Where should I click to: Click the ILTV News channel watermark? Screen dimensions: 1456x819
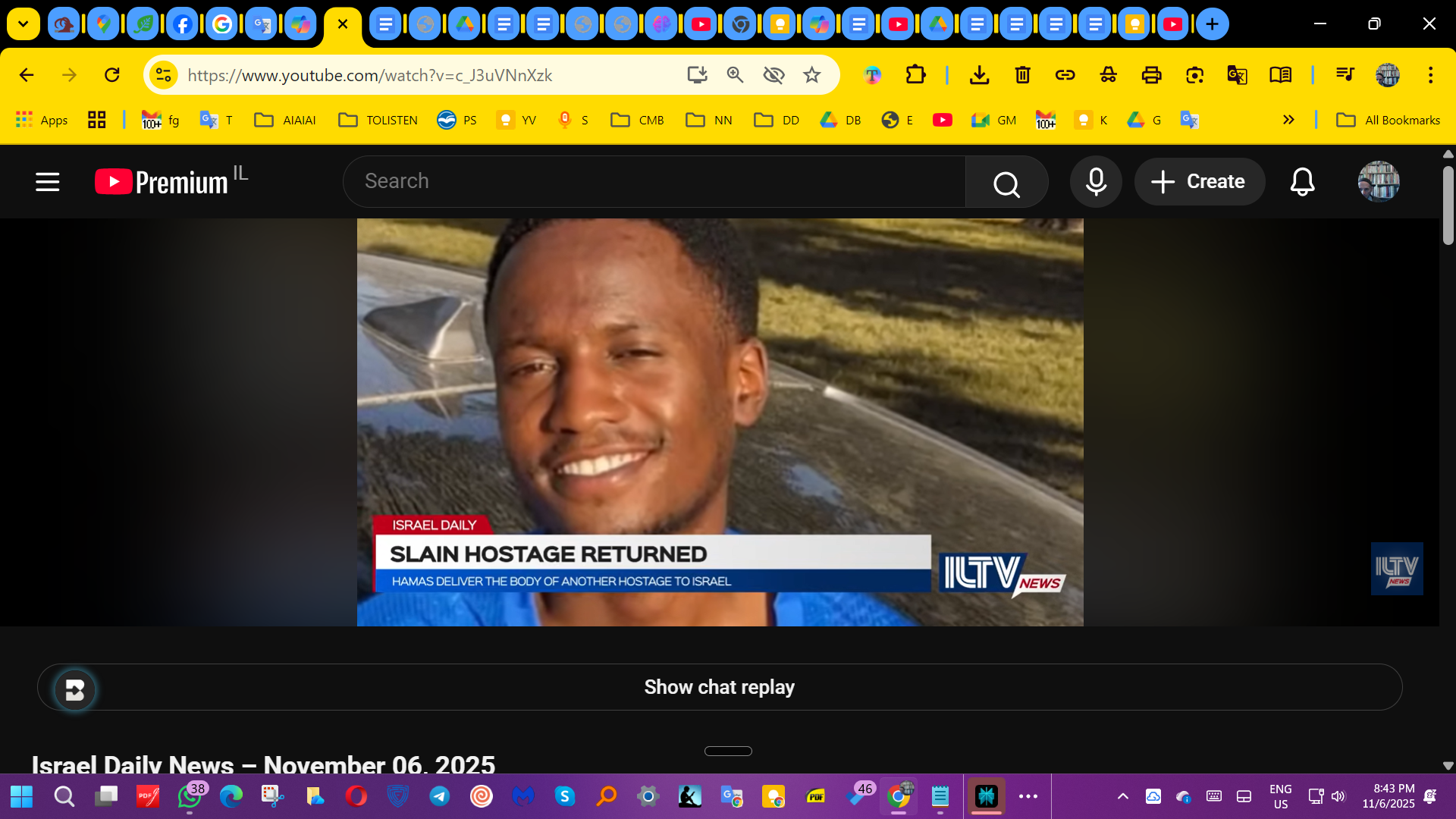tap(1396, 569)
